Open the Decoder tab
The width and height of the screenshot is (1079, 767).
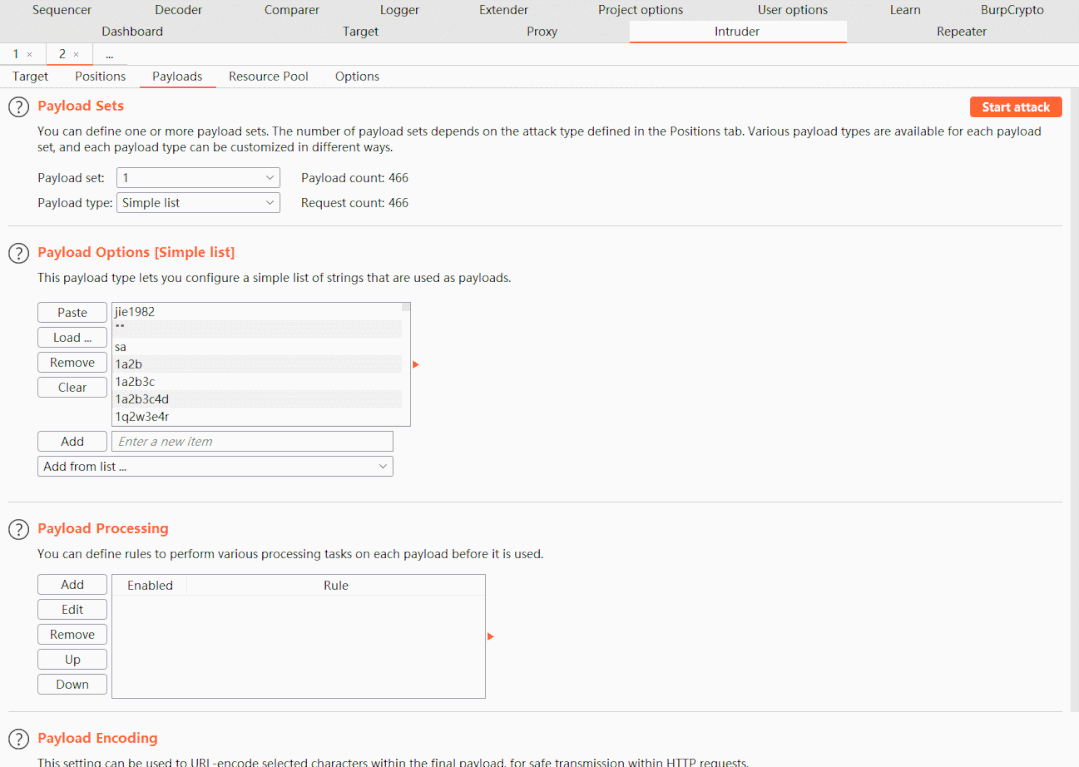[178, 10]
